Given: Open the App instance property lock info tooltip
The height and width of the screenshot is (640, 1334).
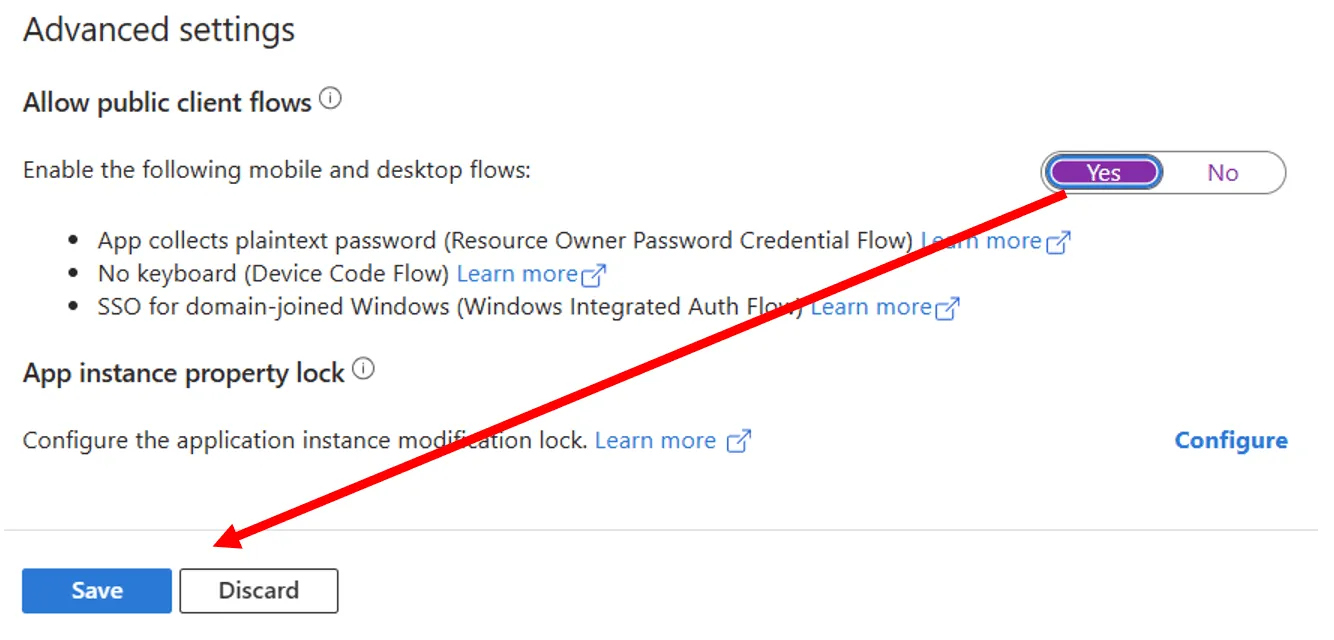Looking at the screenshot, I should coord(365,368).
